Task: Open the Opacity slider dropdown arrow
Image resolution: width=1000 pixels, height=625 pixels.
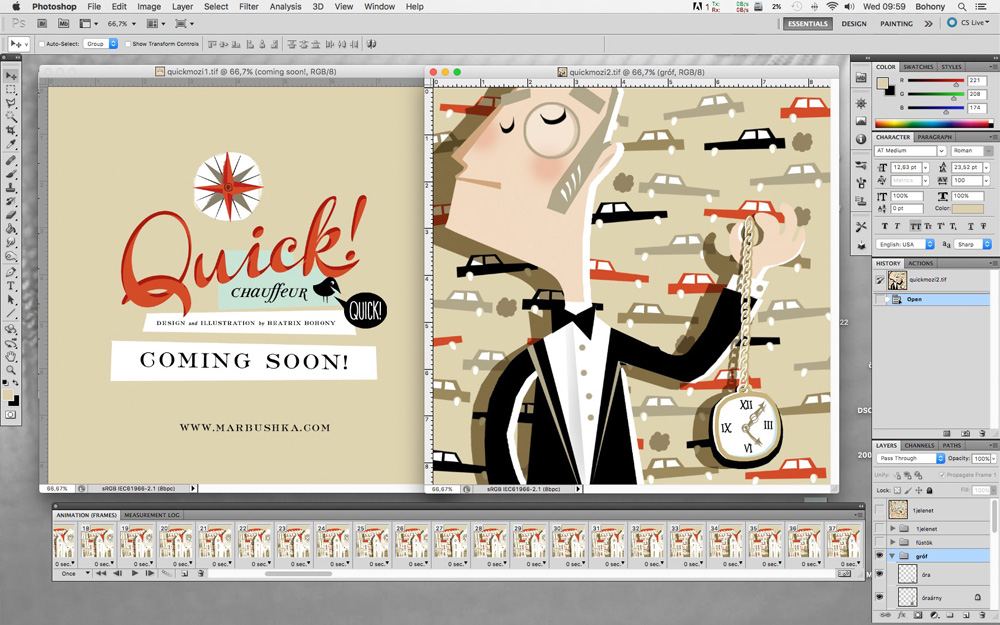Action: [x=994, y=459]
